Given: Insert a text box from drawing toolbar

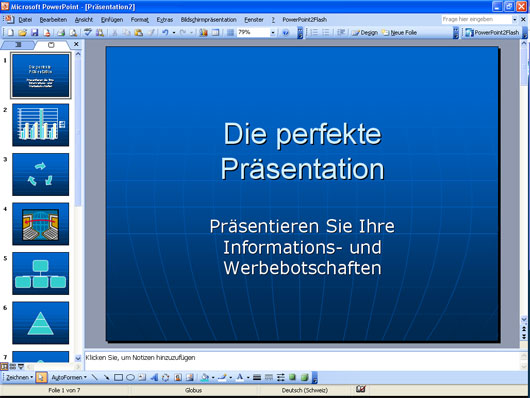Looking at the screenshot, I should (x=142, y=377).
